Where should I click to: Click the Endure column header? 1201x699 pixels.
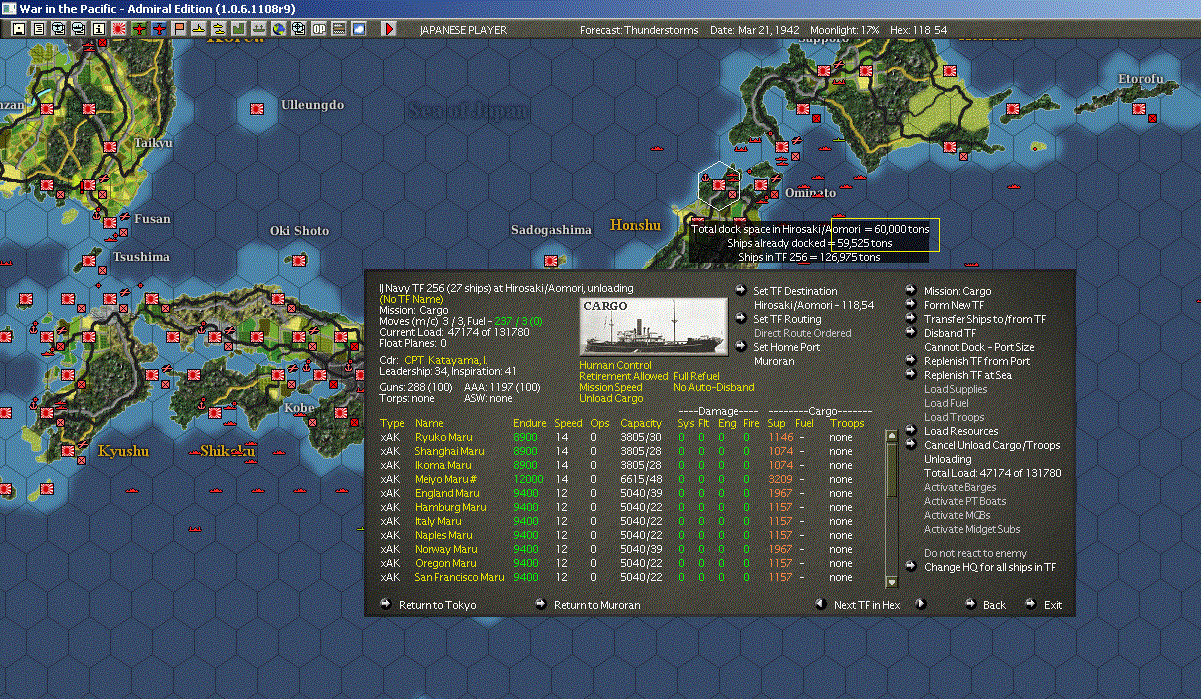coord(529,423)
